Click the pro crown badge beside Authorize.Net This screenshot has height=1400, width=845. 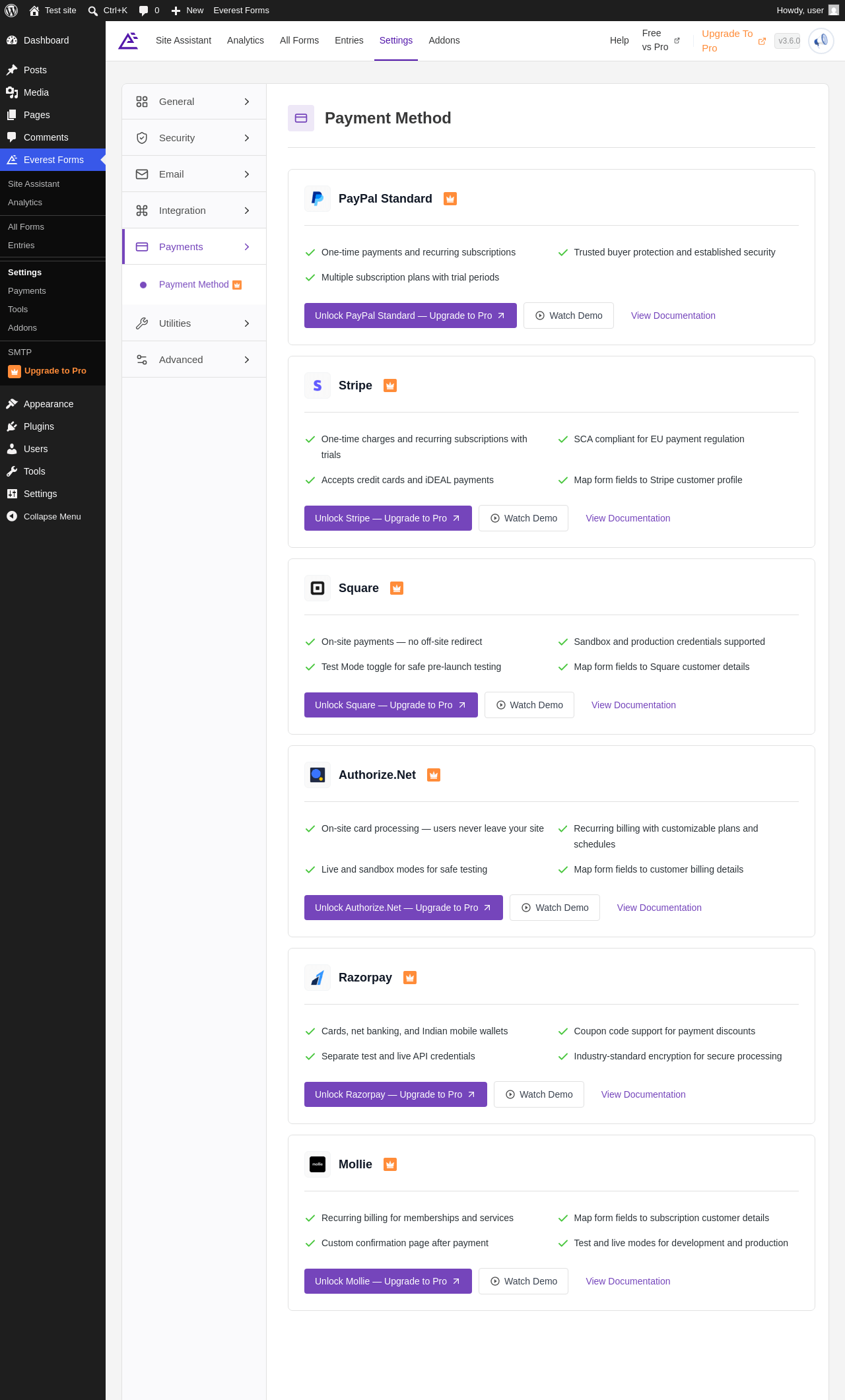[x=434, y=775]
